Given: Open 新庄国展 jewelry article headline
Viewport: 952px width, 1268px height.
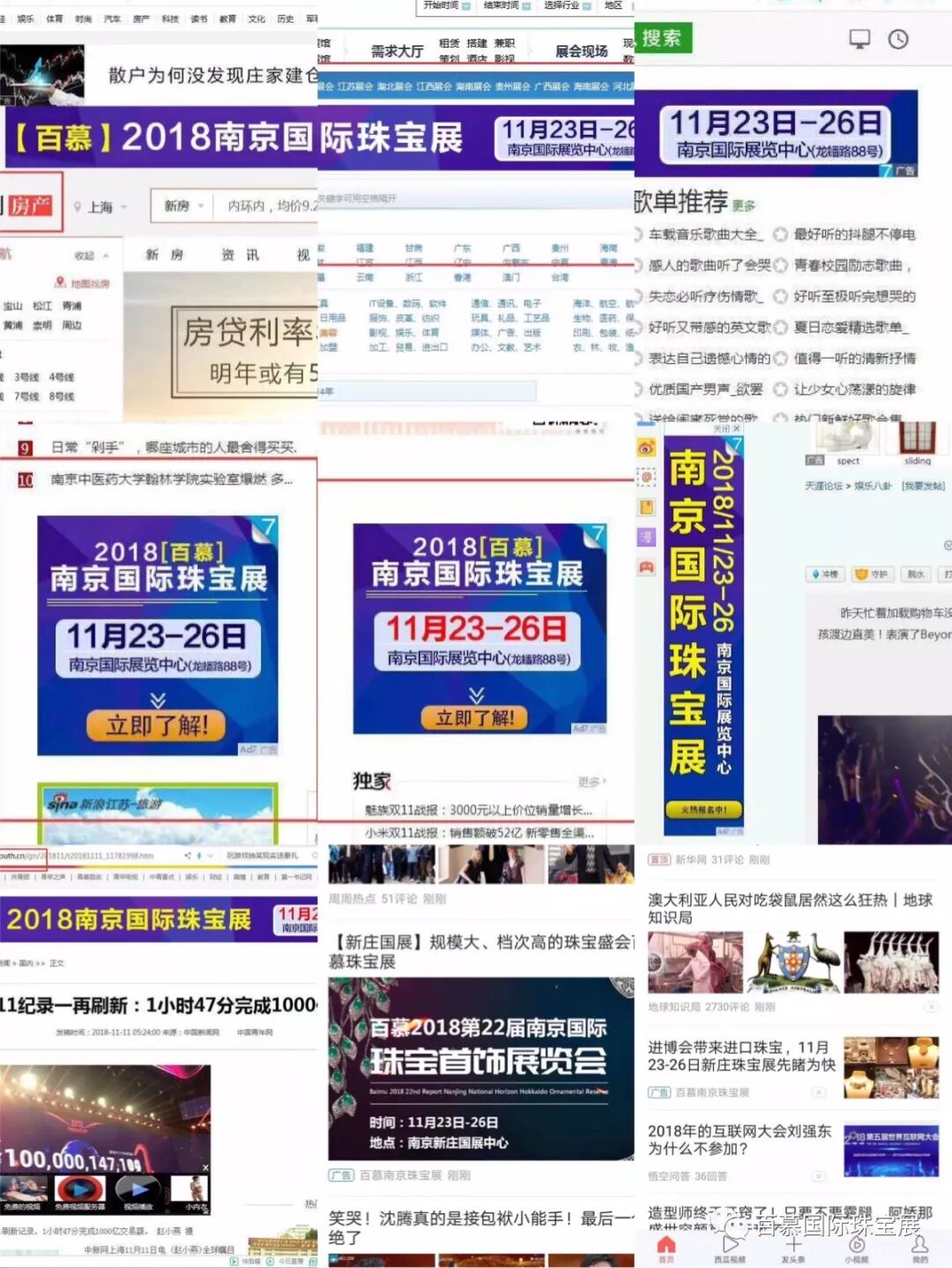Looking at the screenshot, I should [x=480, y=951].
